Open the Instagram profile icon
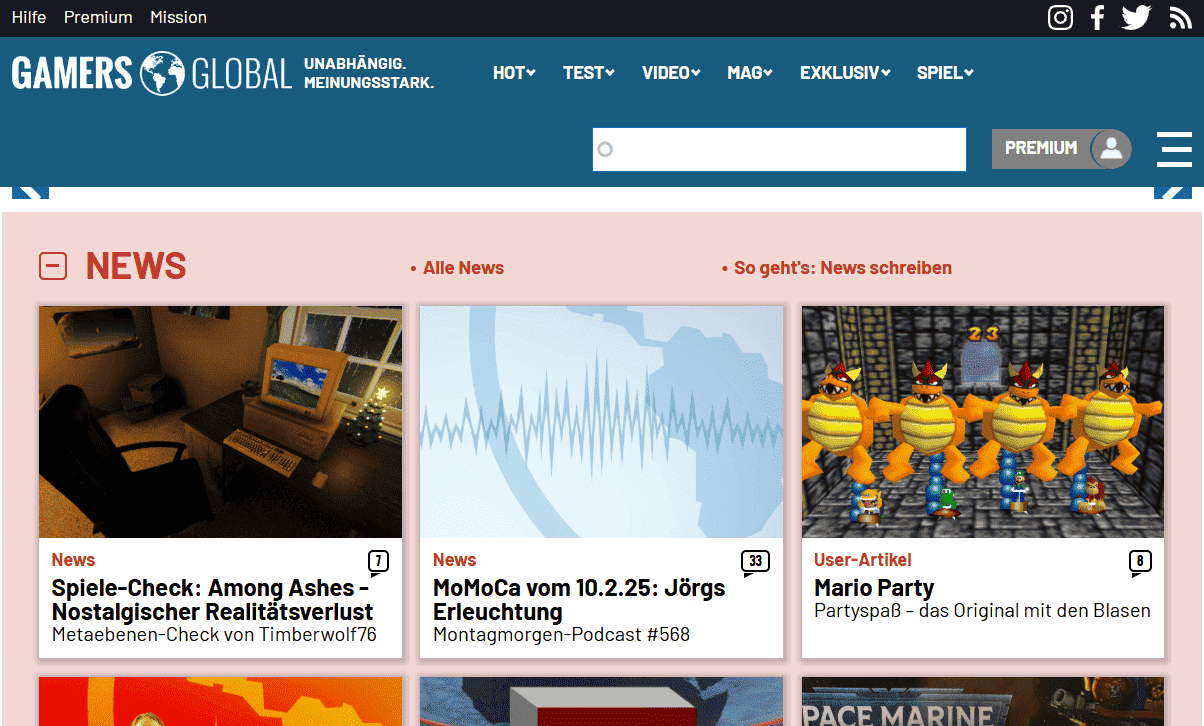This screenshot has width=1204, height=726. tap(1060, 17)
